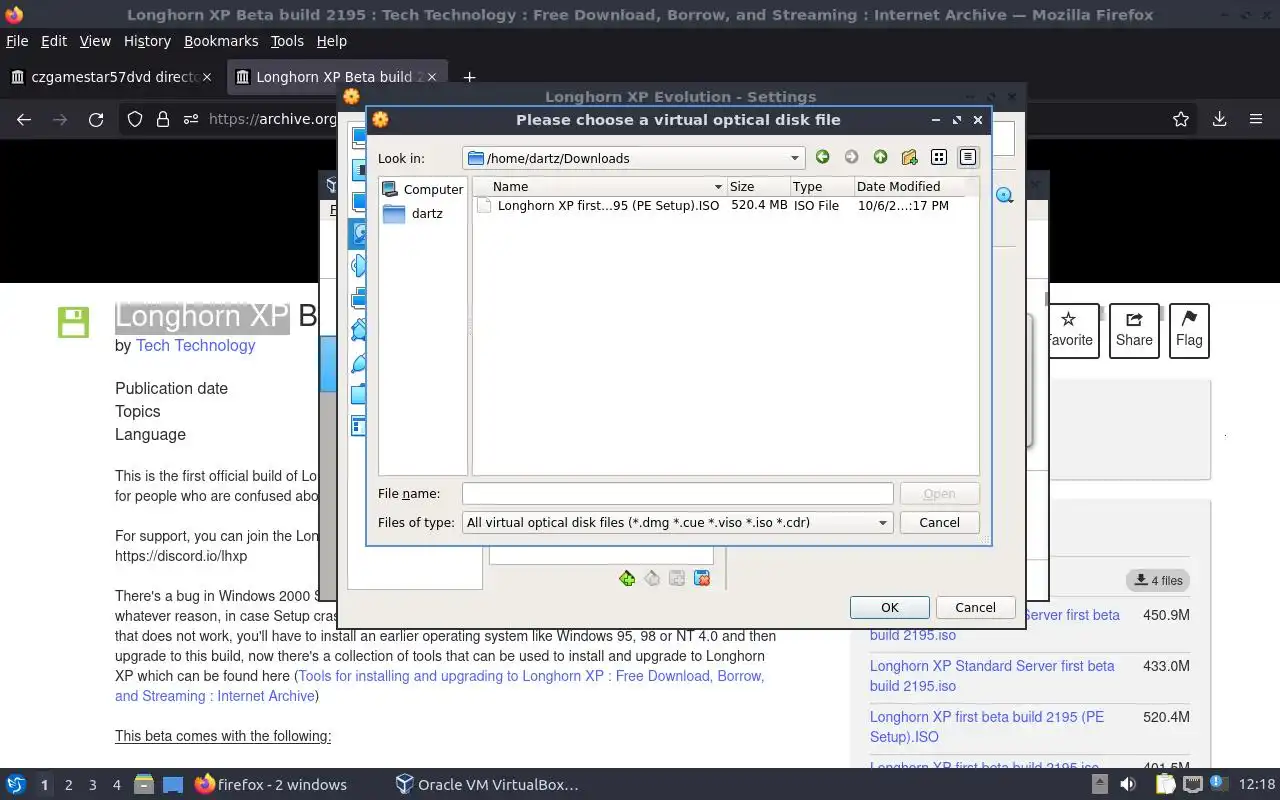The height and width of the screenshot is (800, 1280).
Task: Sort files by Type column
Action: [x=821, y=186]
